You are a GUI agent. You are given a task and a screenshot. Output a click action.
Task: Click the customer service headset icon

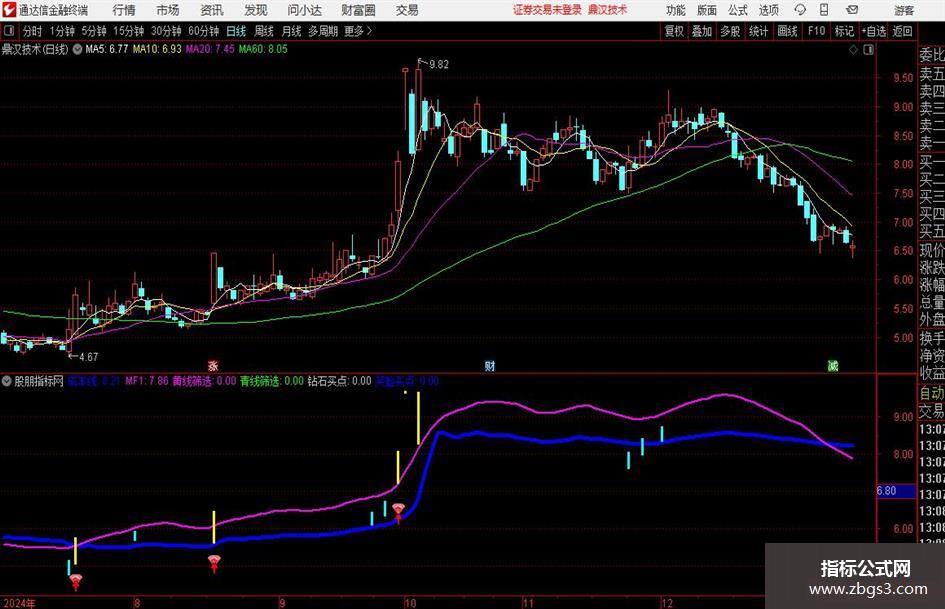point(800,10)
